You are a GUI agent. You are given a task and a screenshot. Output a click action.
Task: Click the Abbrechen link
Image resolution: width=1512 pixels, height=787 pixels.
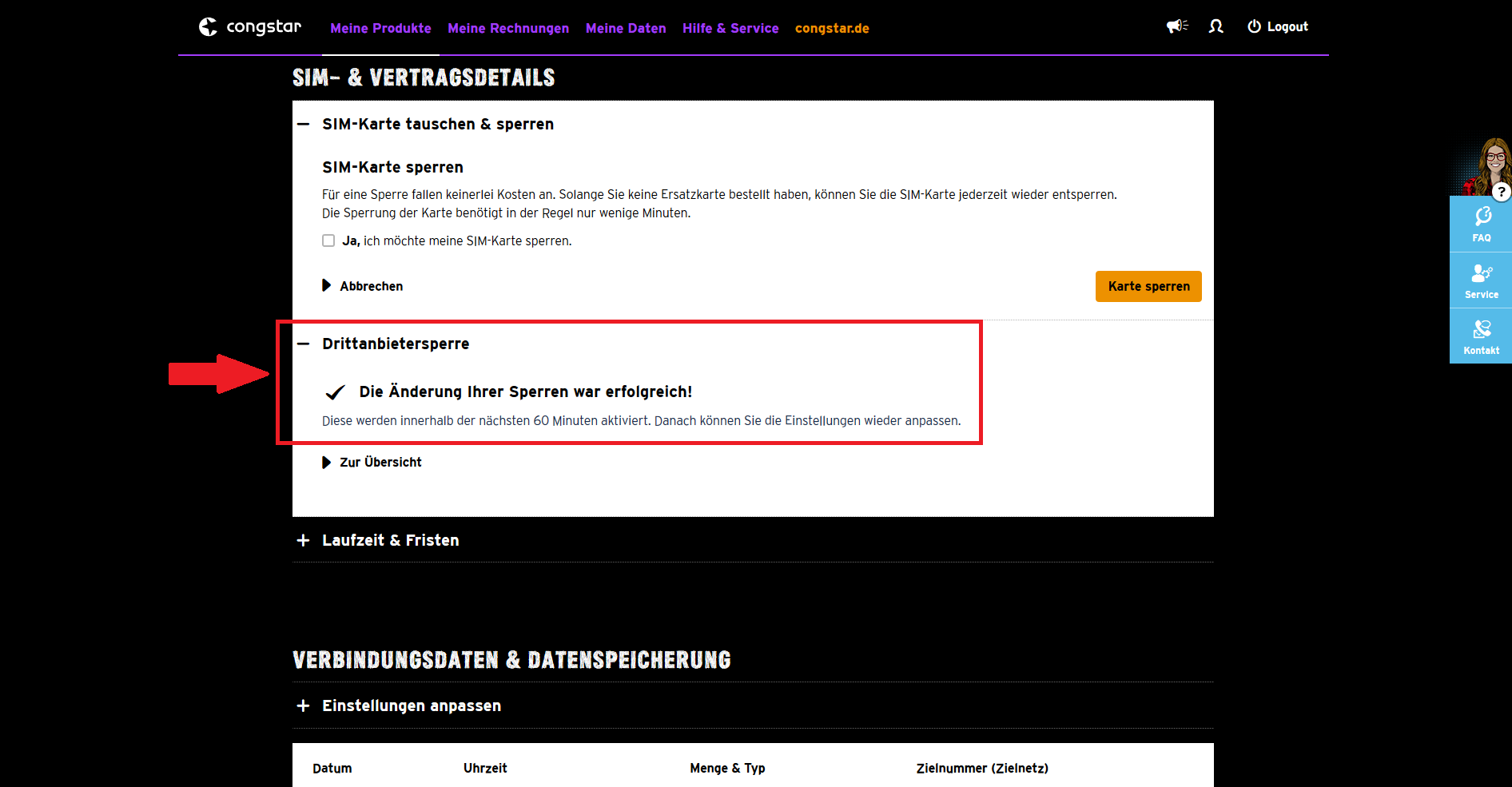371,286
